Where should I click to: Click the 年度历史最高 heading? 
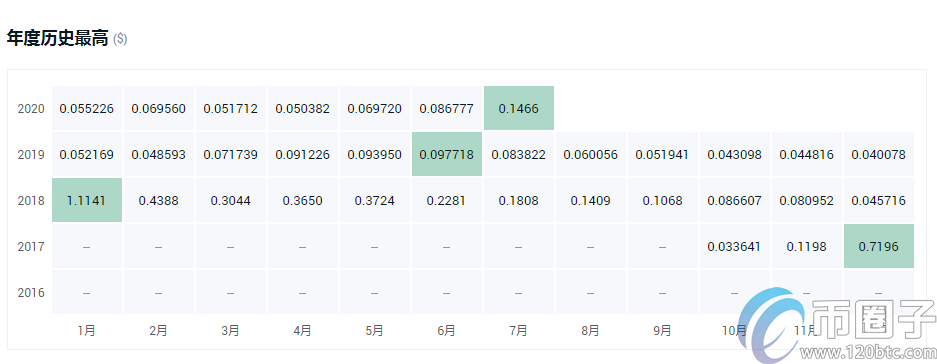click(x=57, y=39)
